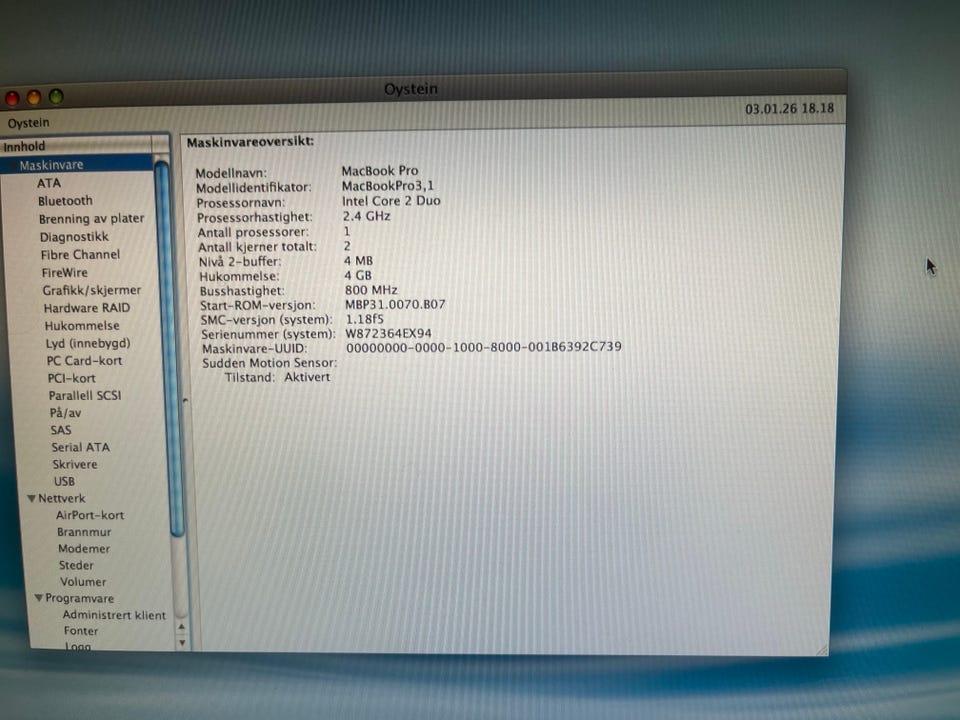Click the serial number W872364EX94
Image resolution: width=960 pixels, height=720 pixels.
(388, 334)
